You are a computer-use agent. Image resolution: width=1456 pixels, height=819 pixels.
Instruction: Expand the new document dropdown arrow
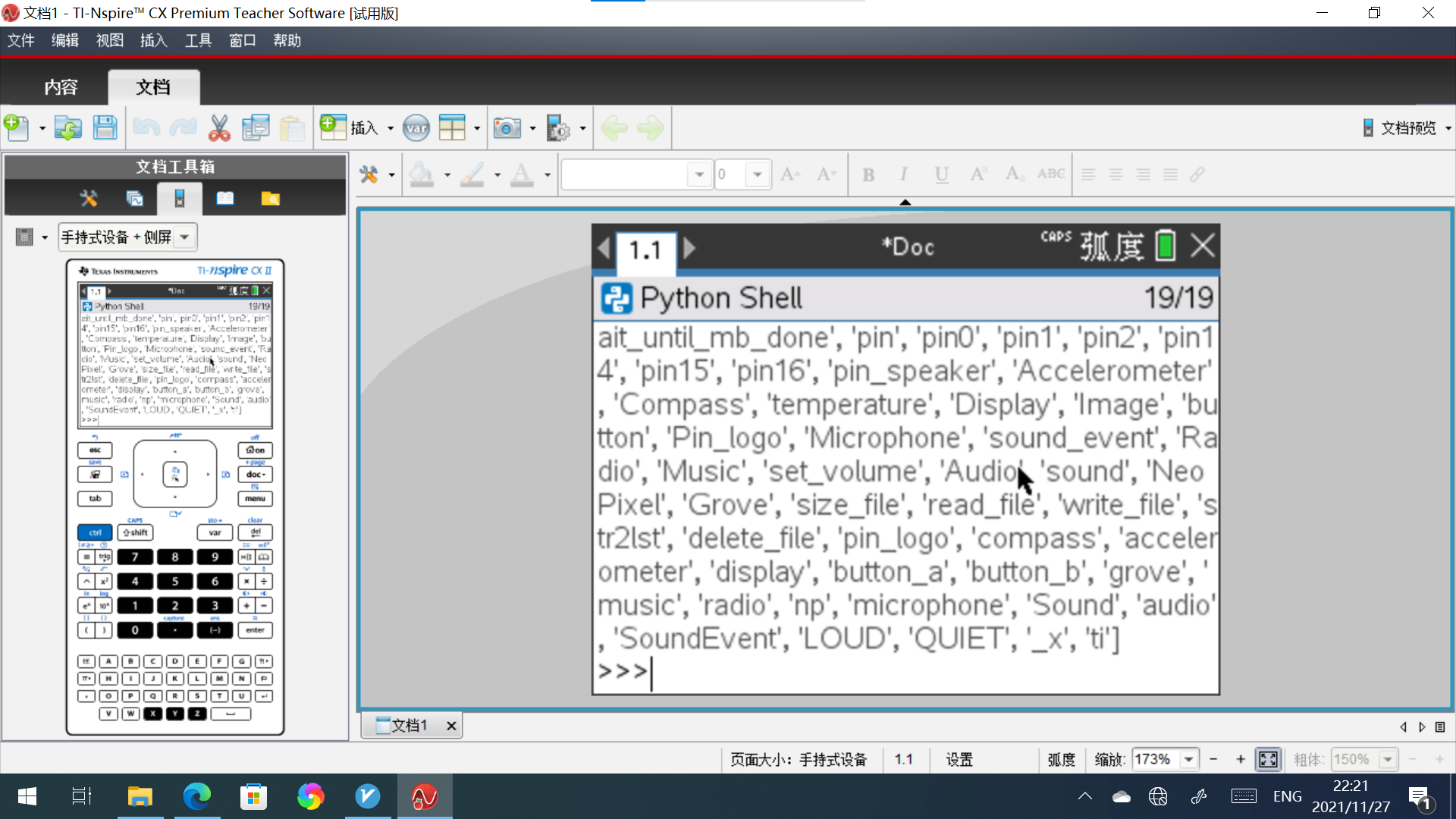[42, 128]
